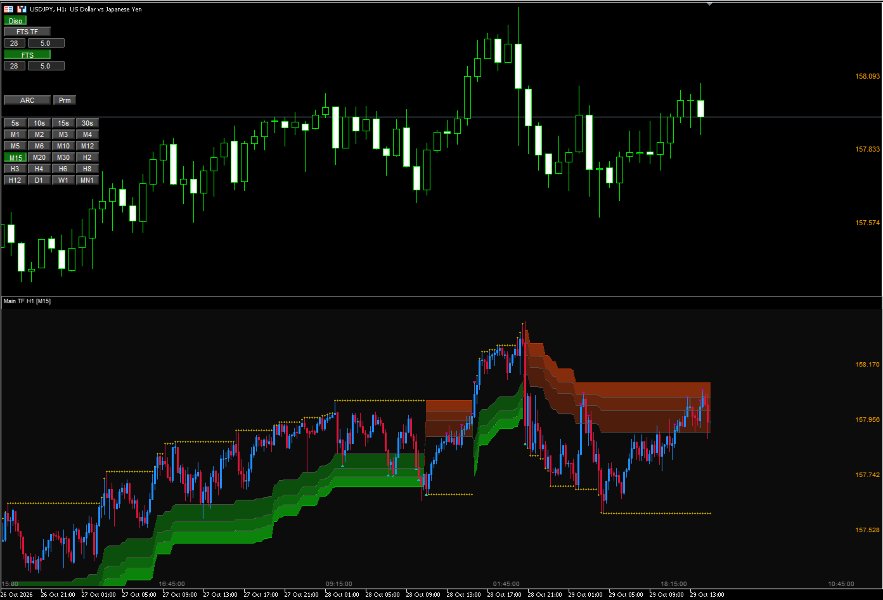Click the 28 Oct 01:00 date label
The image size is (883, 600).
coord(342,595)
